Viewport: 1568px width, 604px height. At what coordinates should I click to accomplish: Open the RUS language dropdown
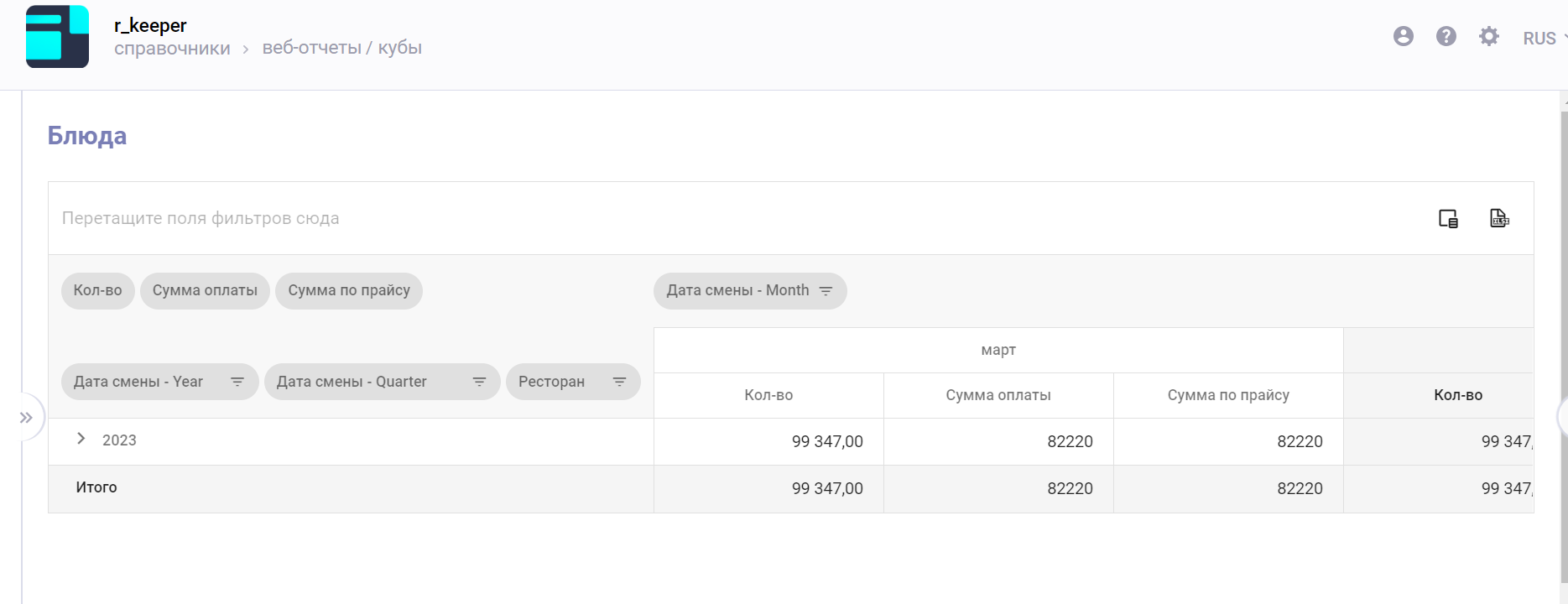[x=1544, y=39]
